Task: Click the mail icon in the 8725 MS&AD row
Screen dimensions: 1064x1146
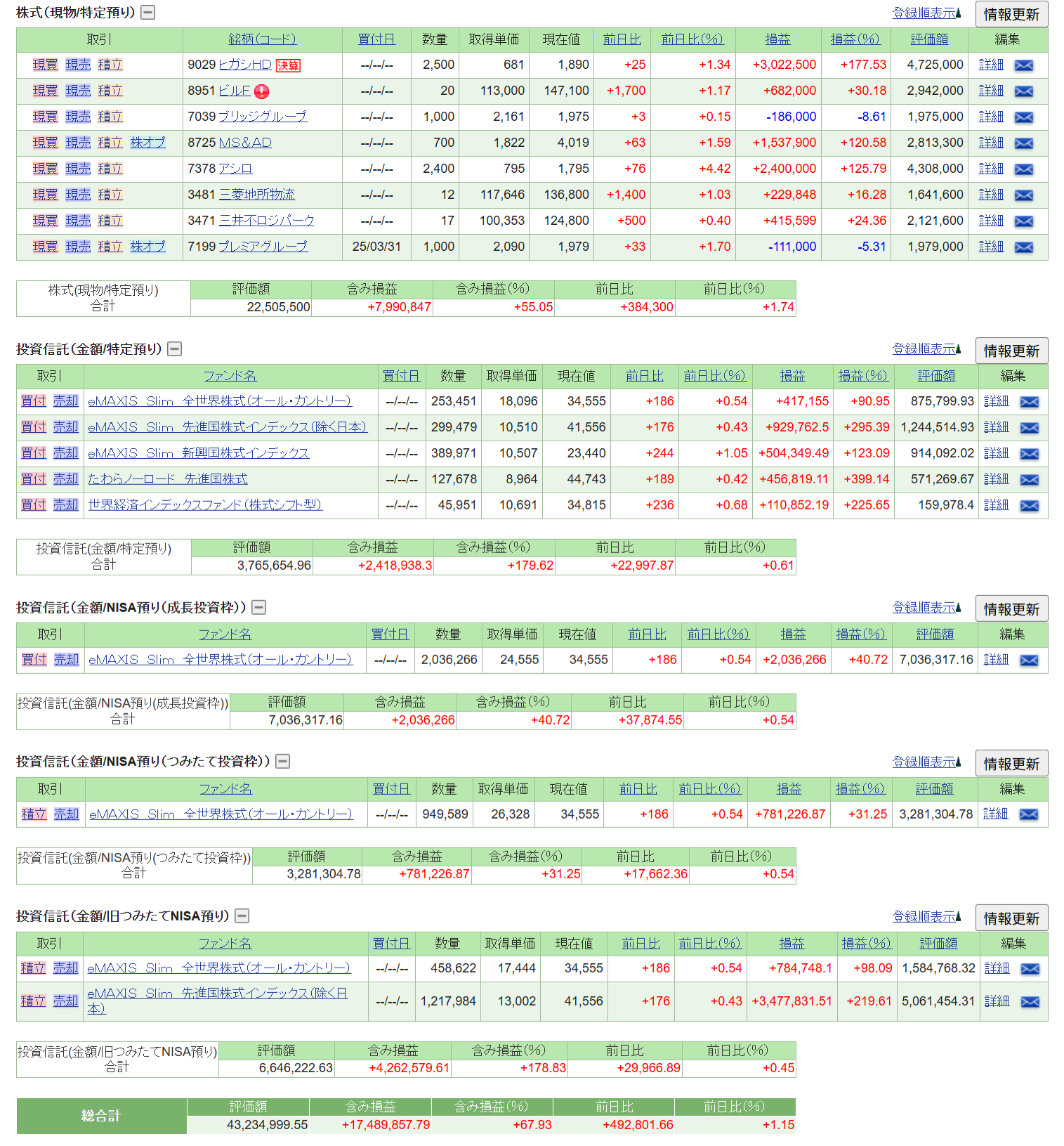Action: (x=1023, y=143)
